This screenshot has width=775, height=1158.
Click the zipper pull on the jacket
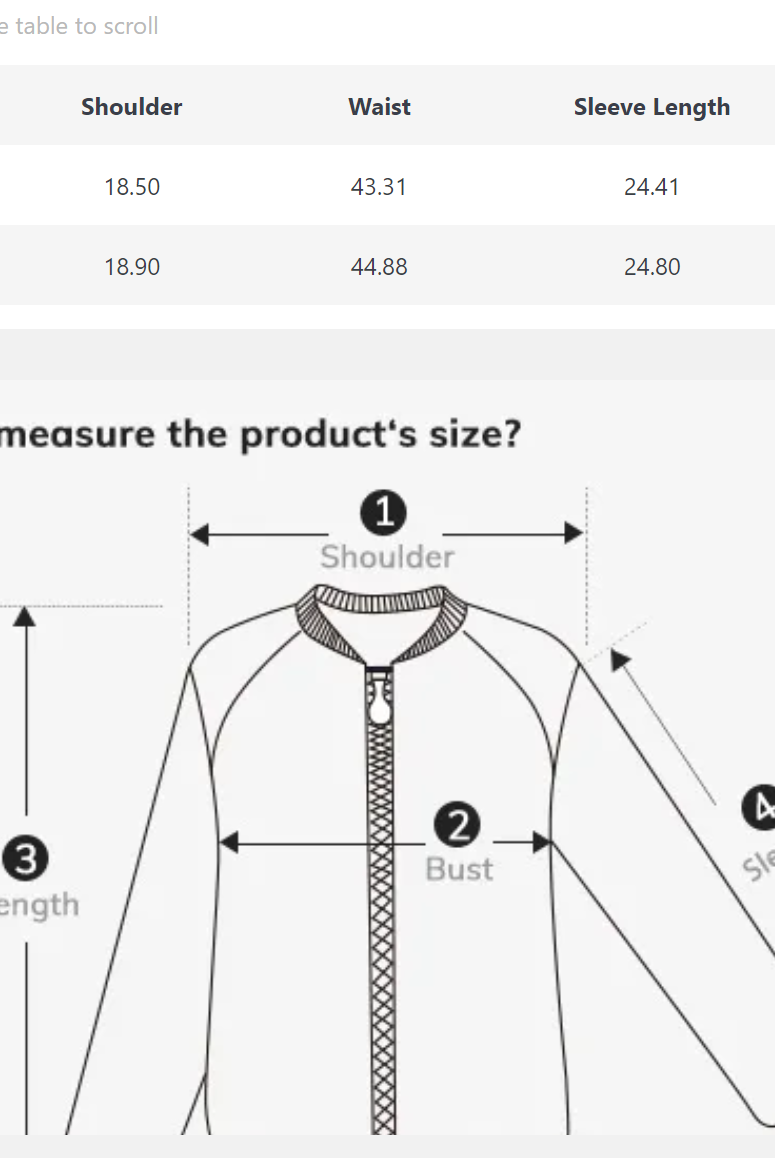tap(379, 698)
